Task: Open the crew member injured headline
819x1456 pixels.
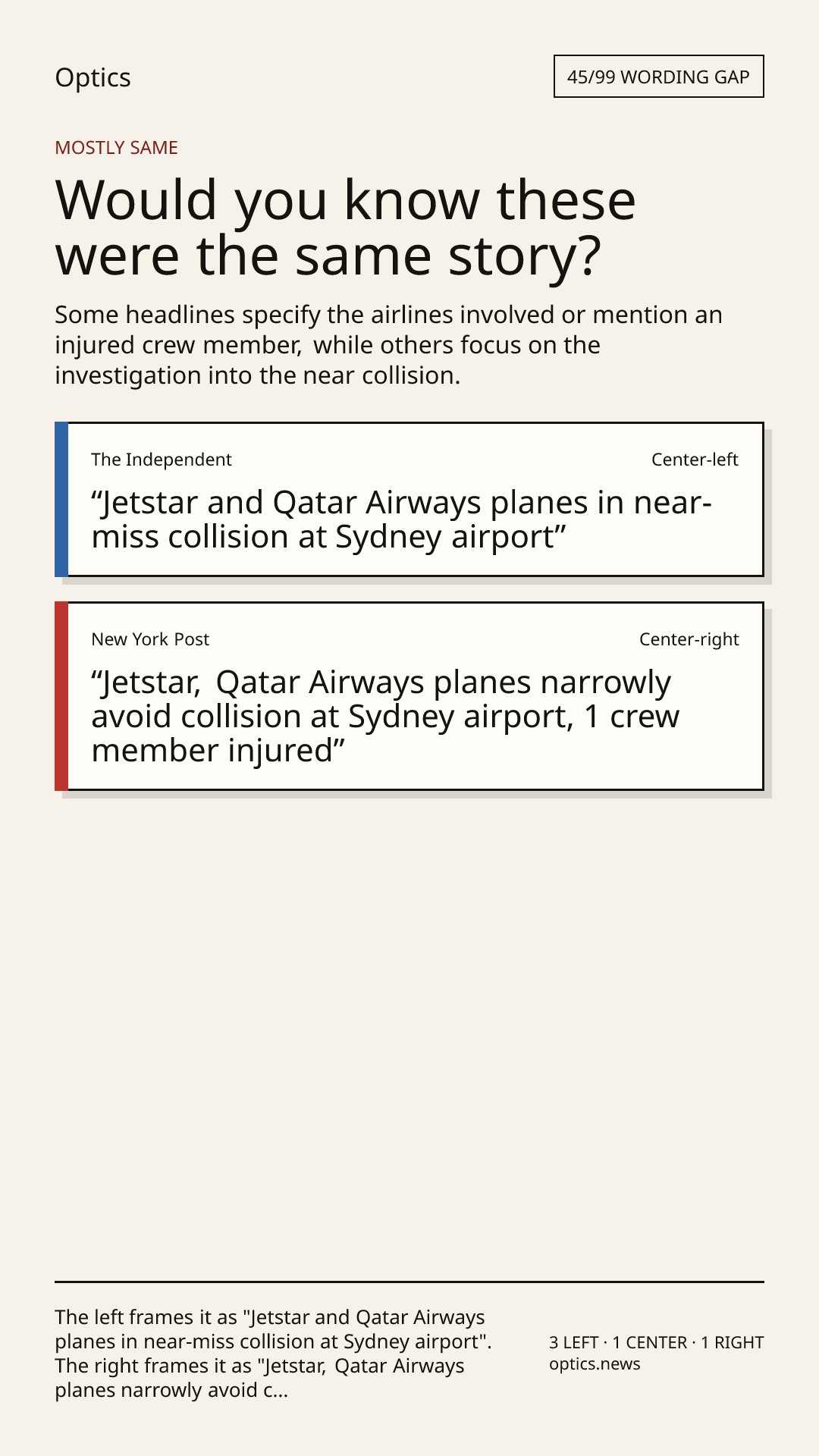Action: 385,717
